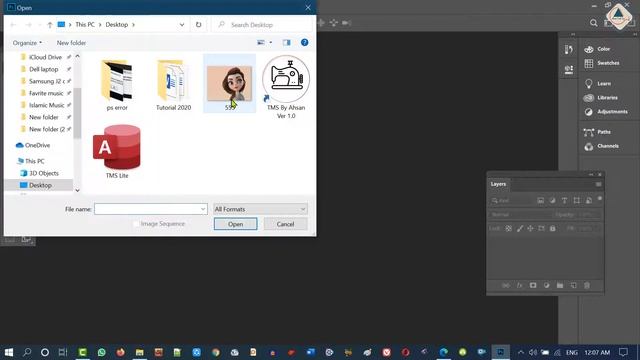
Task: Select Desktop in the navigation tree
Action: click(x=39, y=185)
